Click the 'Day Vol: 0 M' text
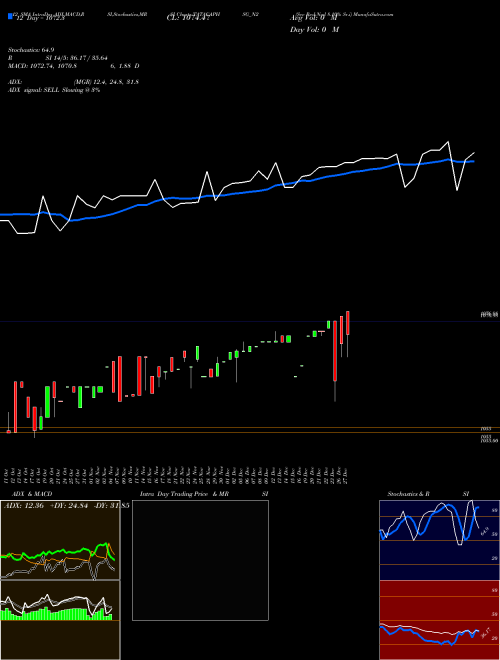The height and width of the screenshot is (660, 500). (x=314, y=30)
